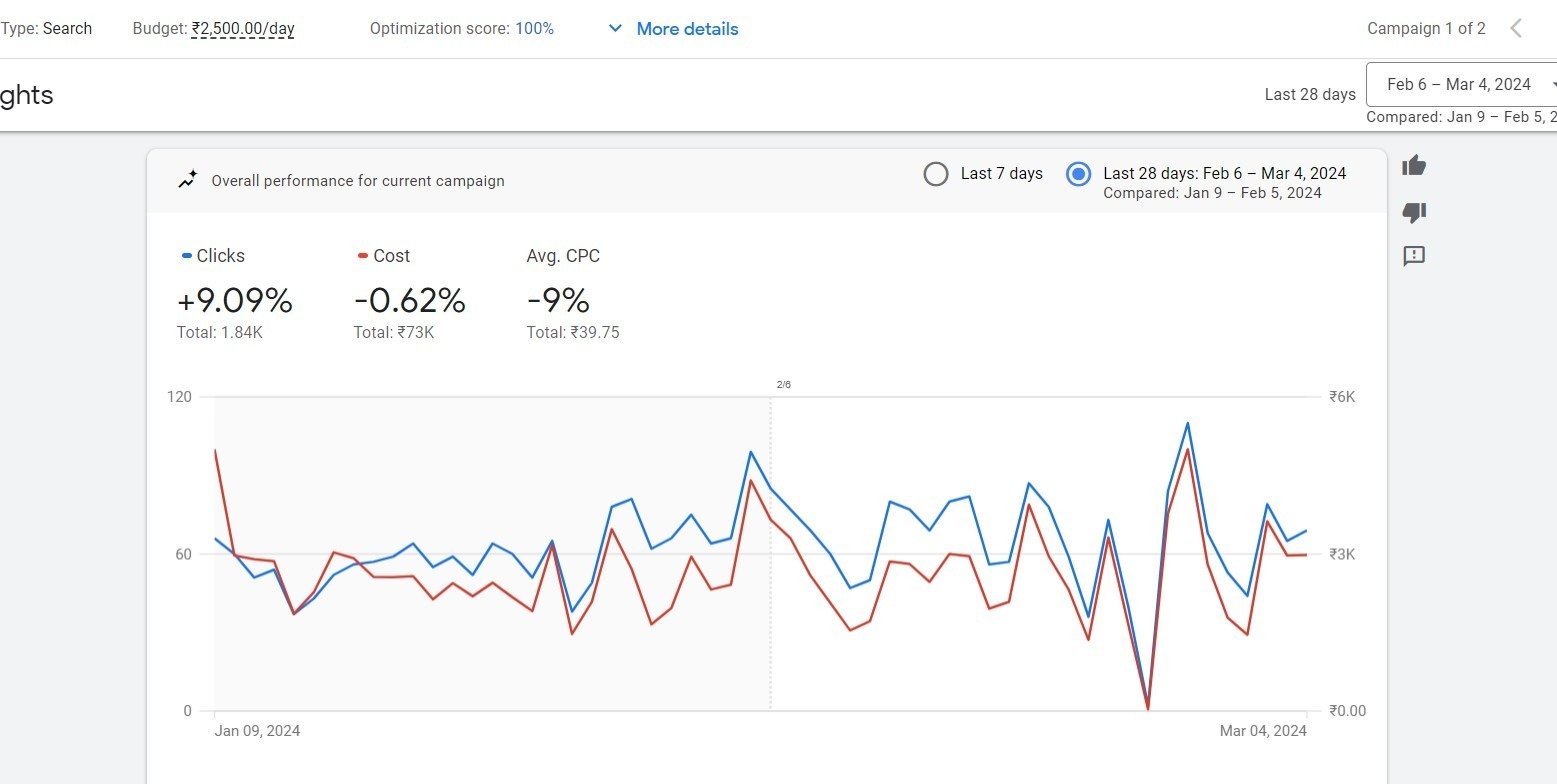The width and height of the screenshot is (1557, 784).
Task: Select the Last 7 days option
Action: [x=936, y=173]
